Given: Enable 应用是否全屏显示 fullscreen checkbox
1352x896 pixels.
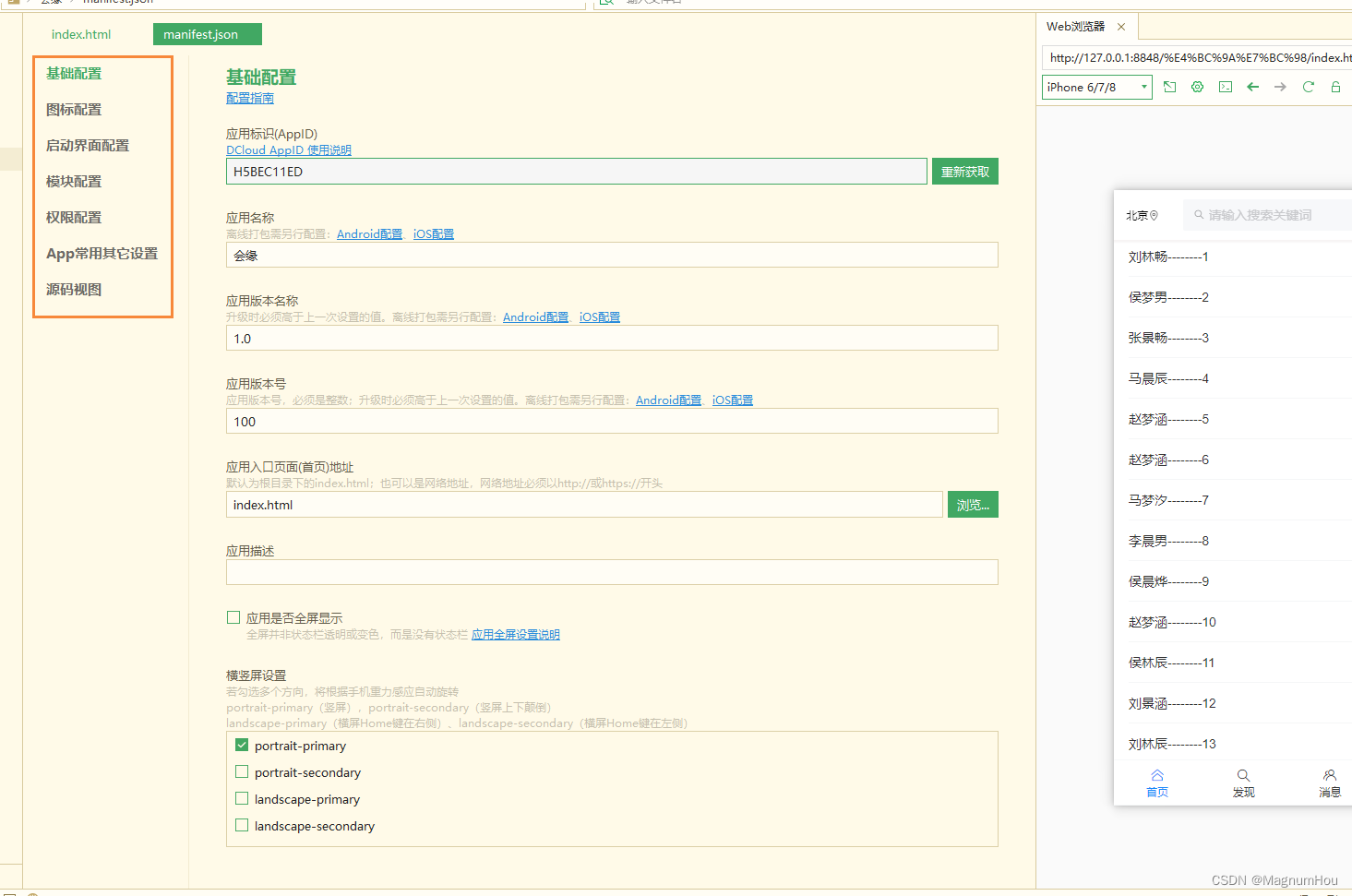Looking at the screenshot, I should point(233,616).
